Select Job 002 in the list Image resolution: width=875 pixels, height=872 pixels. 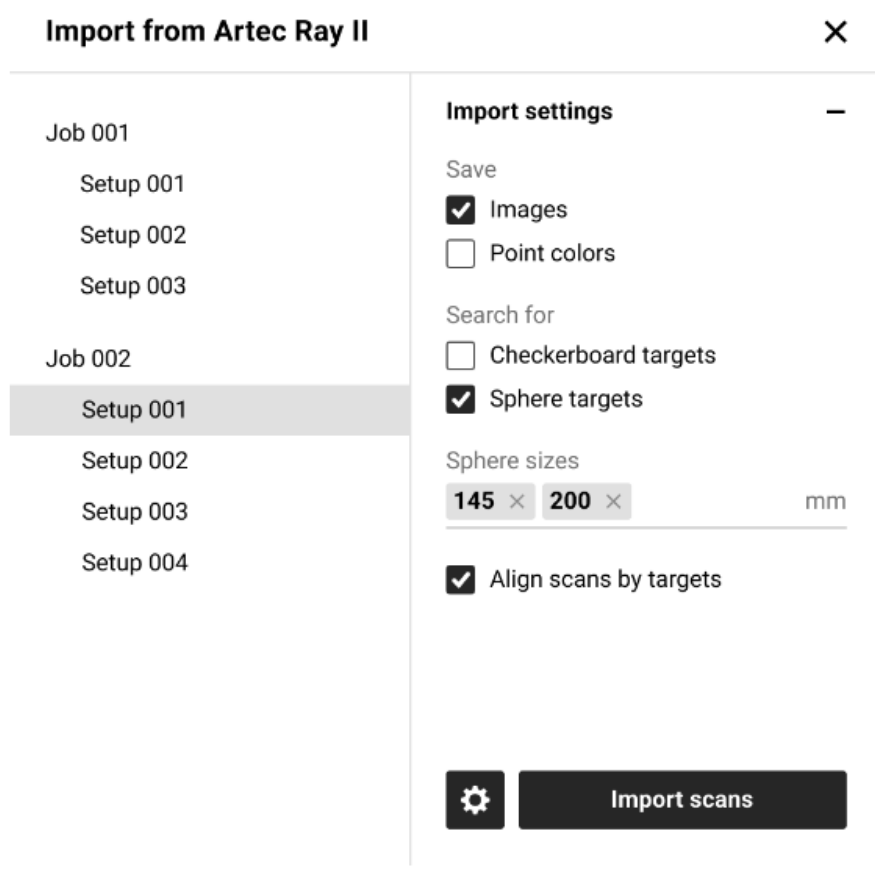pyautogui.click(x=88, y=359)
